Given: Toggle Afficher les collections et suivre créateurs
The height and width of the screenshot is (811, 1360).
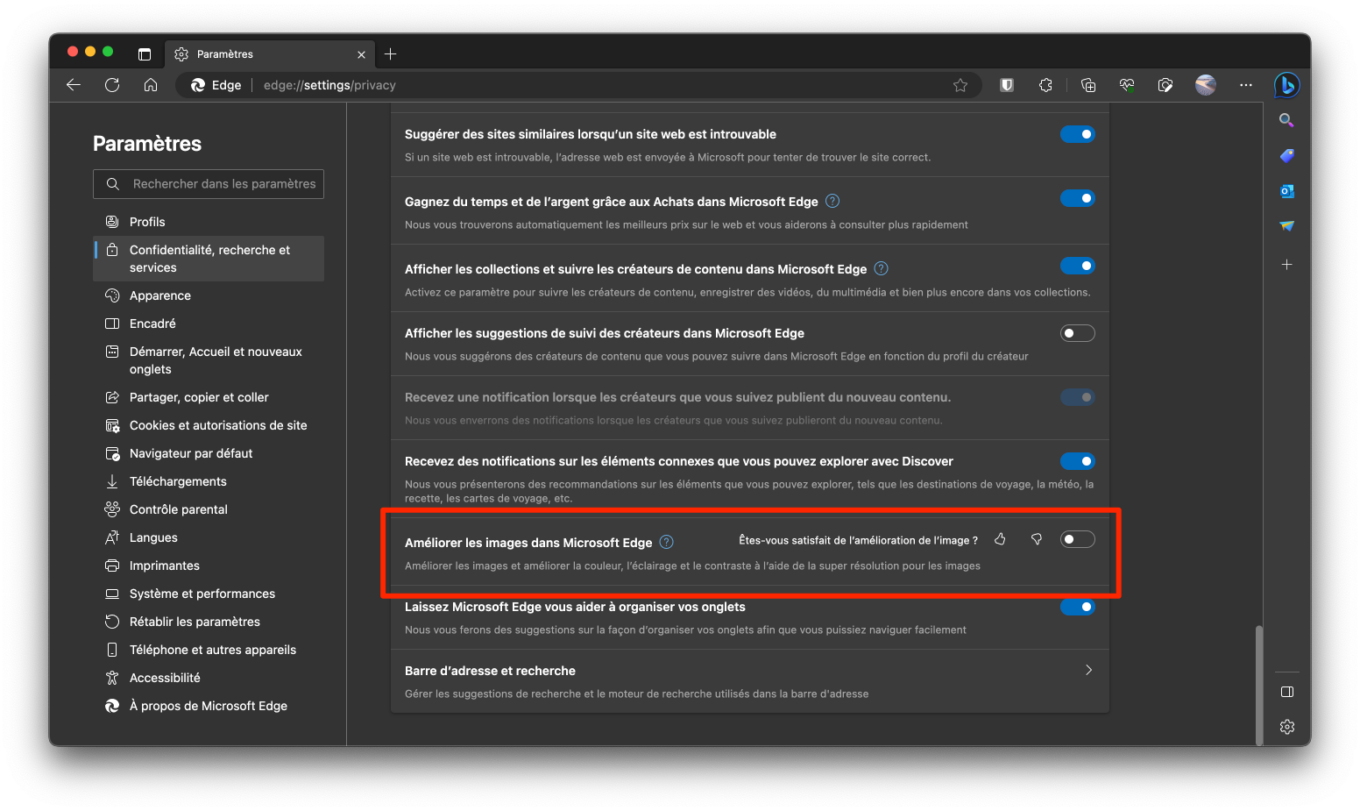Looking at the screenshot, I should [x=1077, y=266].
